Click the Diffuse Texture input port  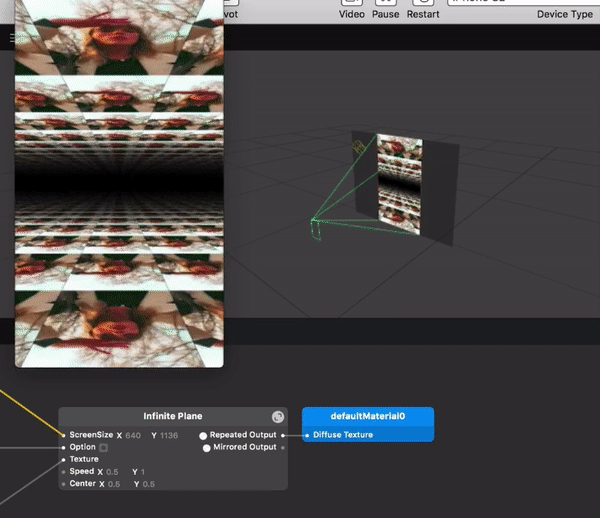pos(307,435)
